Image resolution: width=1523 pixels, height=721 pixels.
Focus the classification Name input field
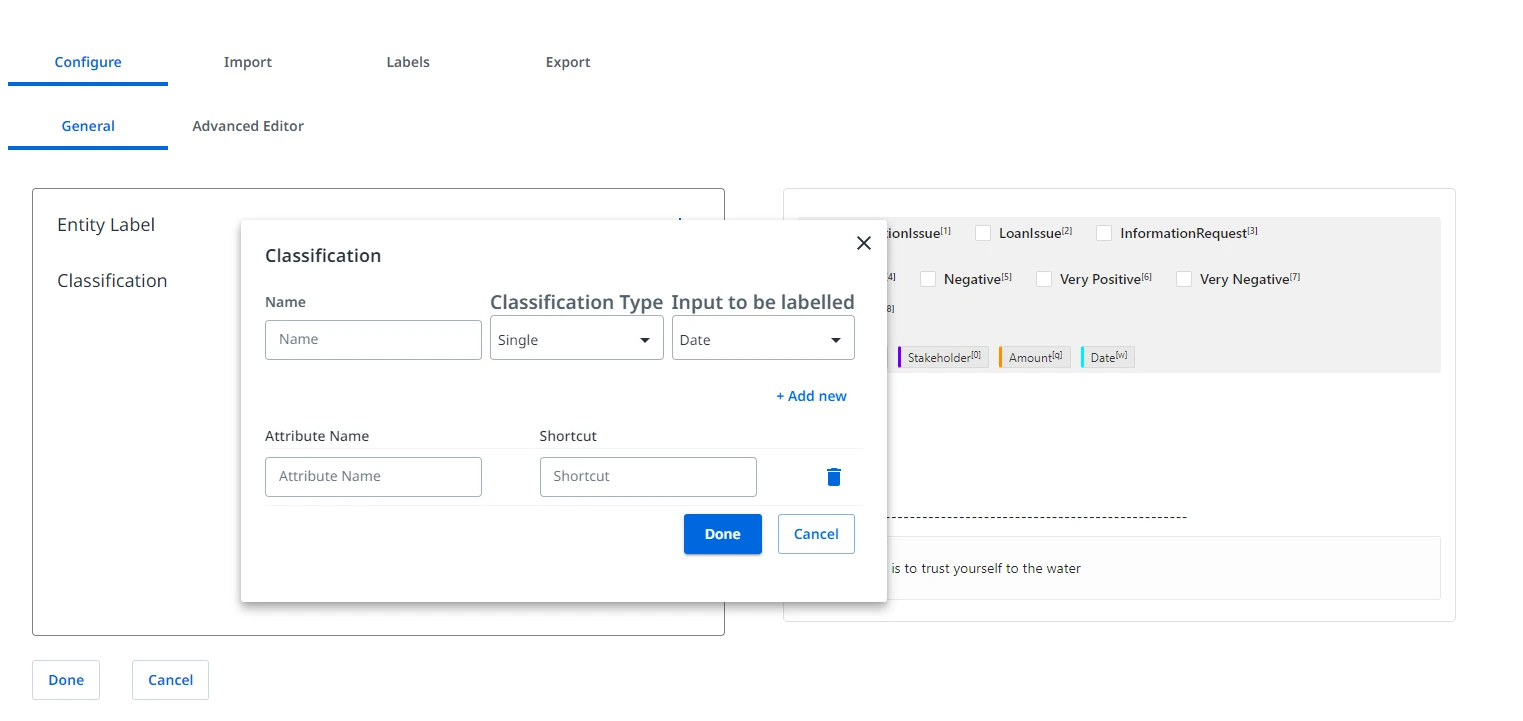[x=373, y=340]
